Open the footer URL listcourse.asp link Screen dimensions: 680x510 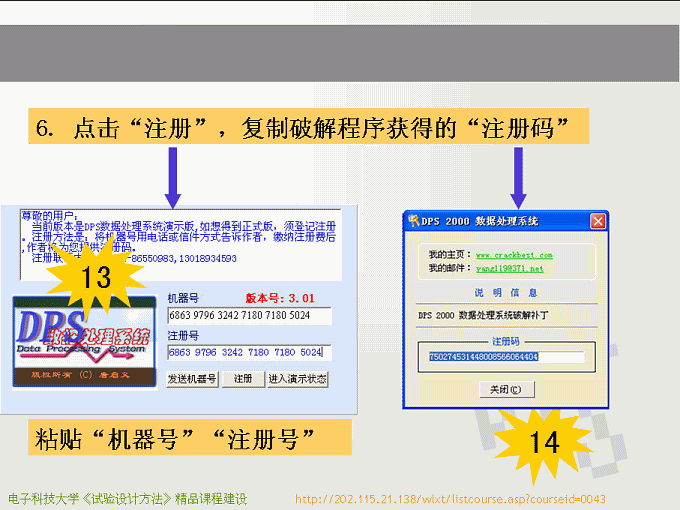tap(450, 498)
